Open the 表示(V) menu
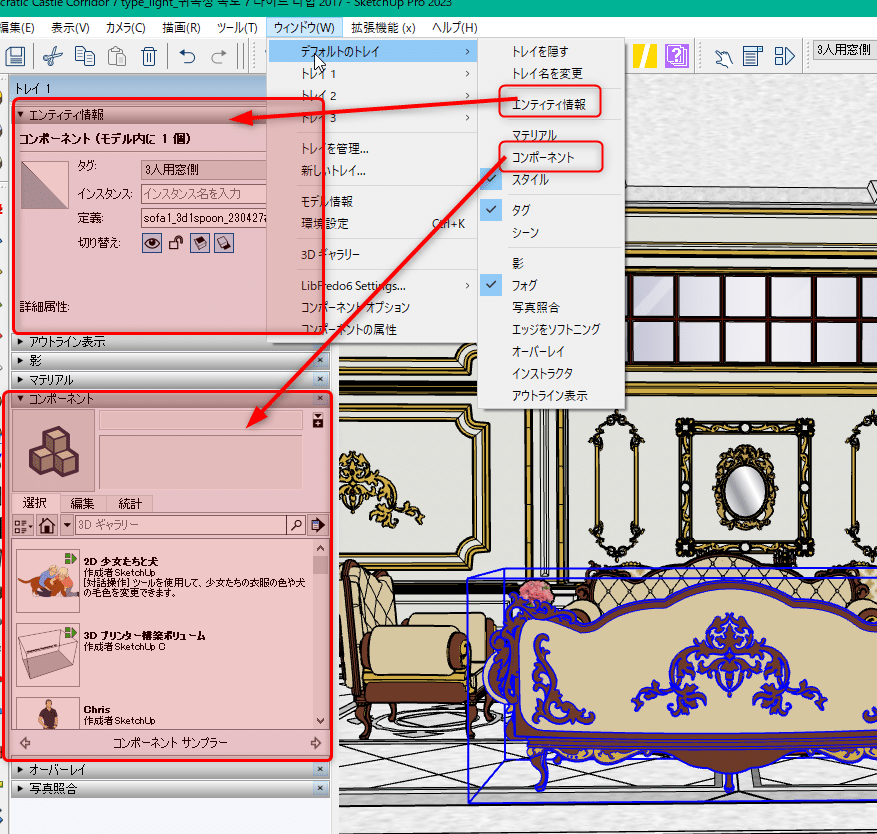 (70, 28)
